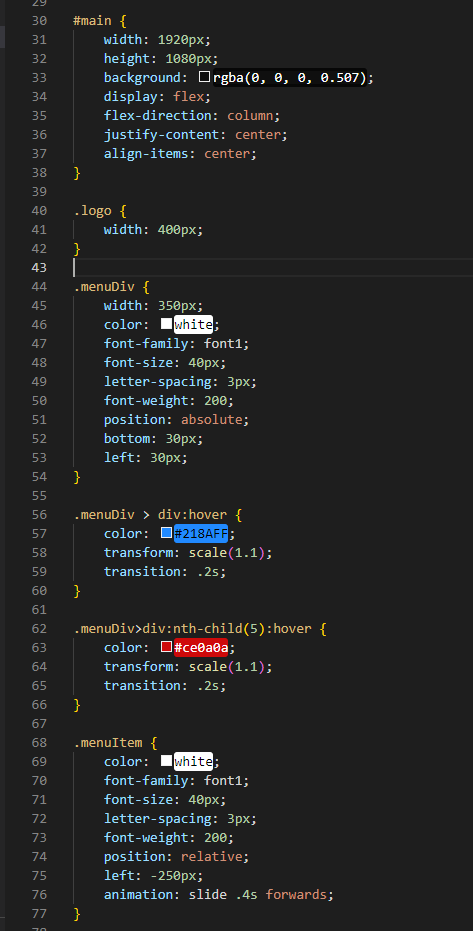Click the font-family property on line 47
The image size is (473, 931).
[x=146, y=344]
